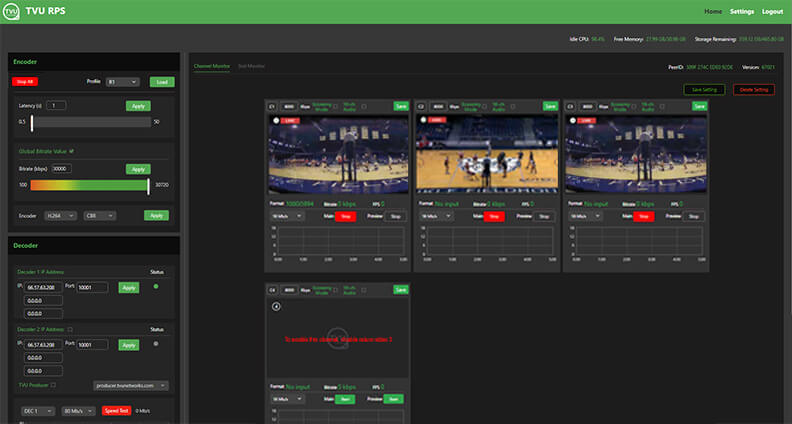Switch to the second monitor tab beside Channel Monitor
792x424 pixels.
[x=251, y=66]
